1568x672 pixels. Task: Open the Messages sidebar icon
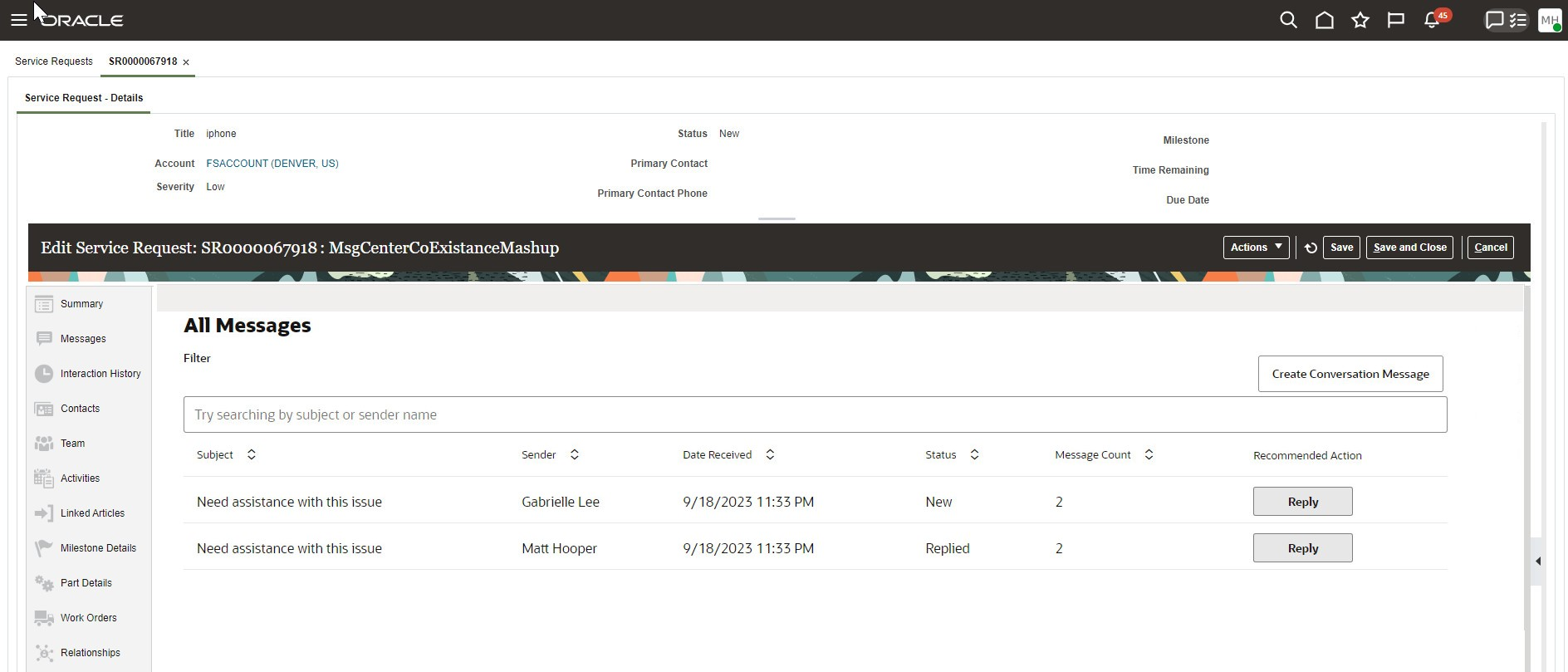[x=44, y=339]
